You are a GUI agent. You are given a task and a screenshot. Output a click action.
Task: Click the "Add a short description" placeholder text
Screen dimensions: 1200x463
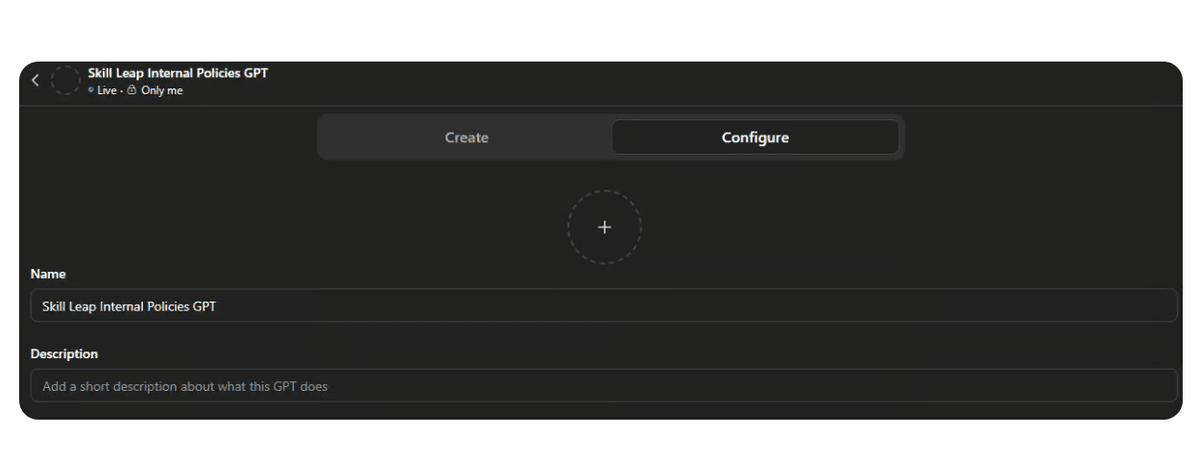tap(185, 386)
